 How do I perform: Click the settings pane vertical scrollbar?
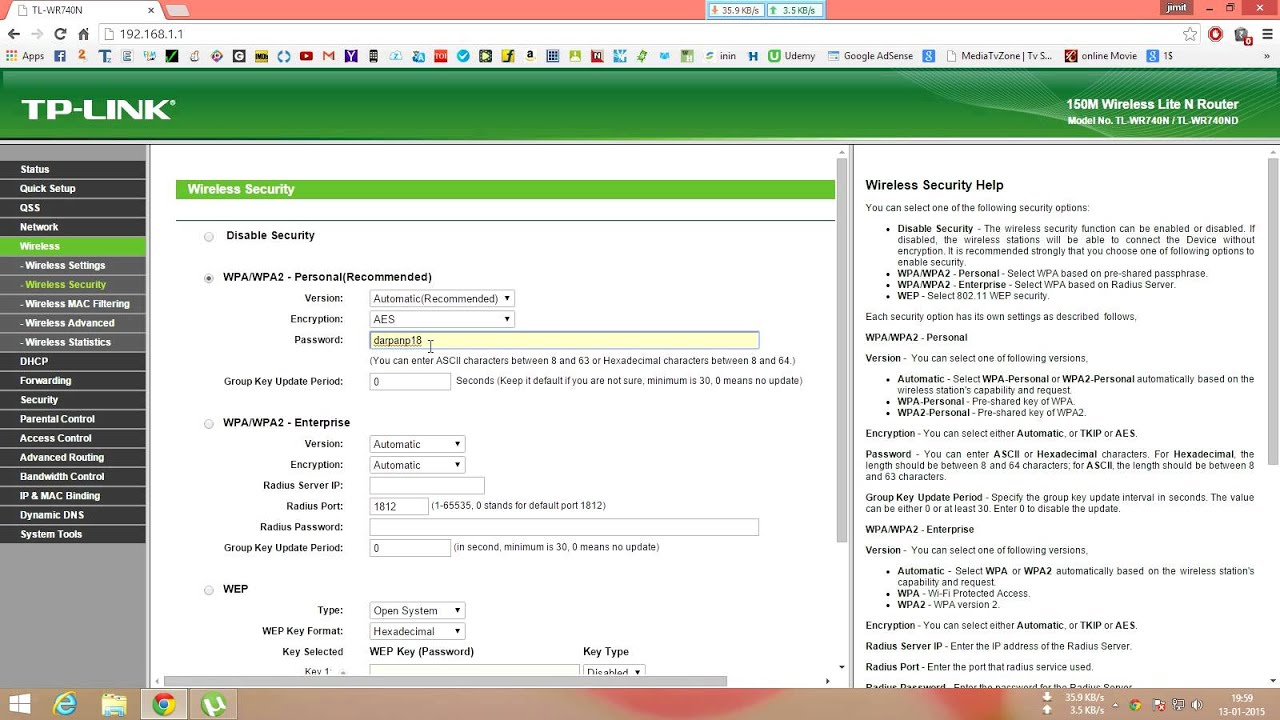click(x=842, y=350)
